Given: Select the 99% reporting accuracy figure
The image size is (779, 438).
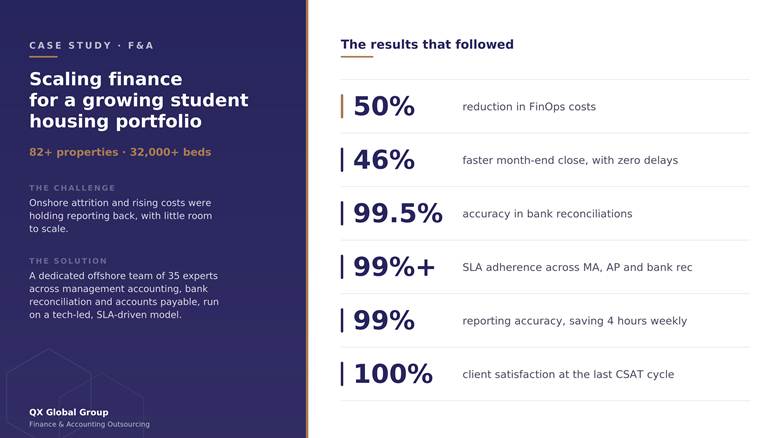Looking at the screenshot, I should click(384, 321).
